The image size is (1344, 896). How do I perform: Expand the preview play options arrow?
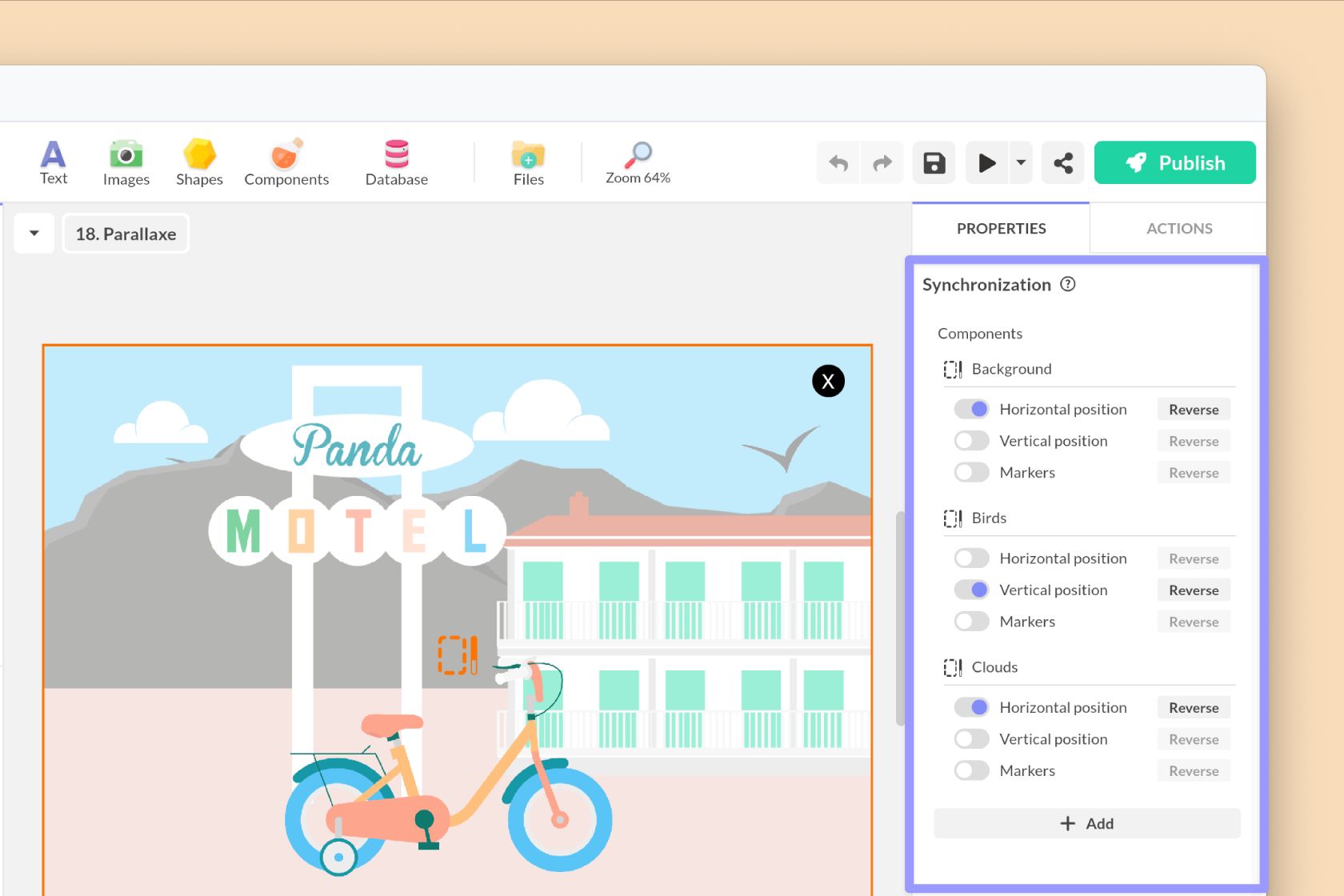(x=1021, y=163)
